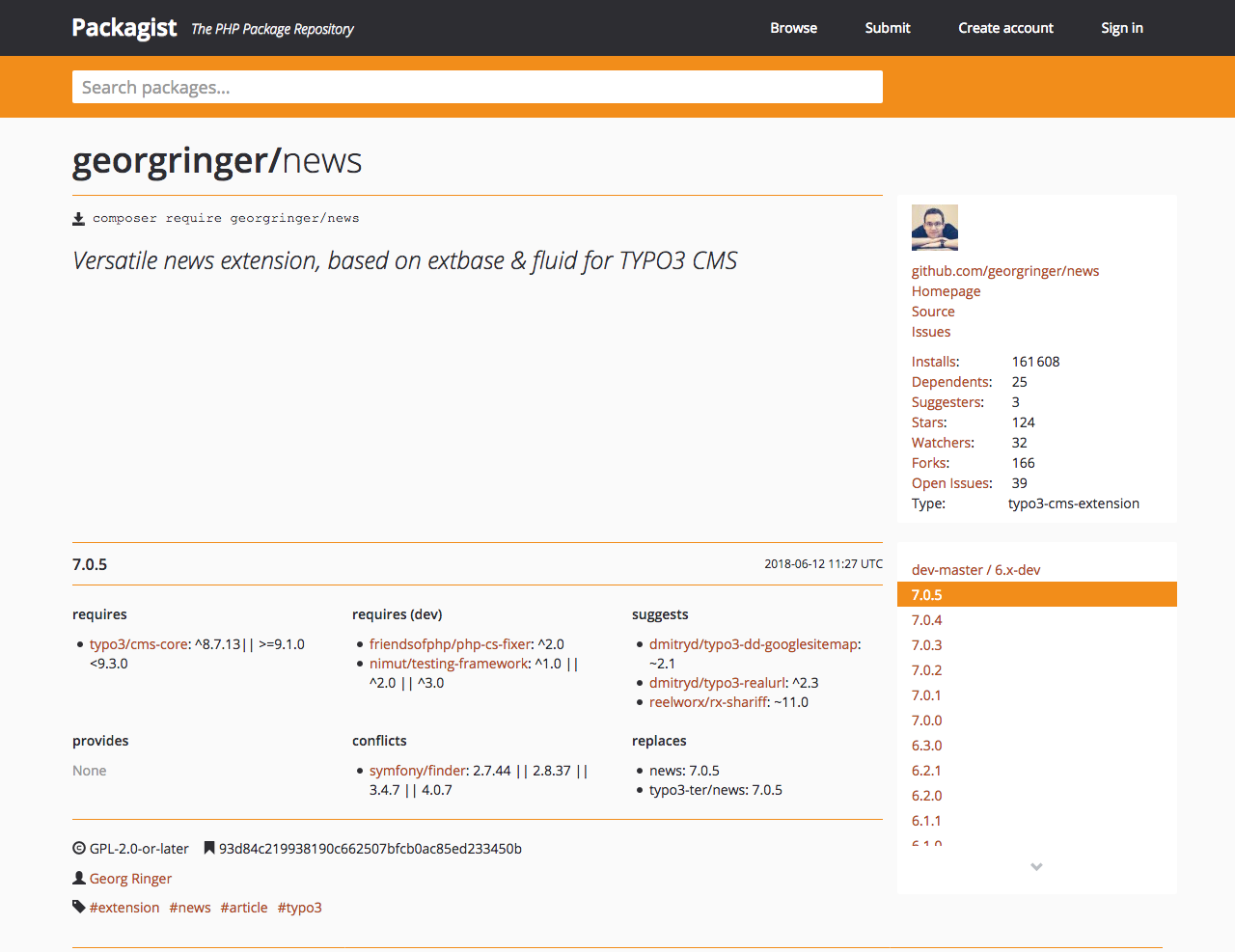Open the #article tag

pos(244,908)
